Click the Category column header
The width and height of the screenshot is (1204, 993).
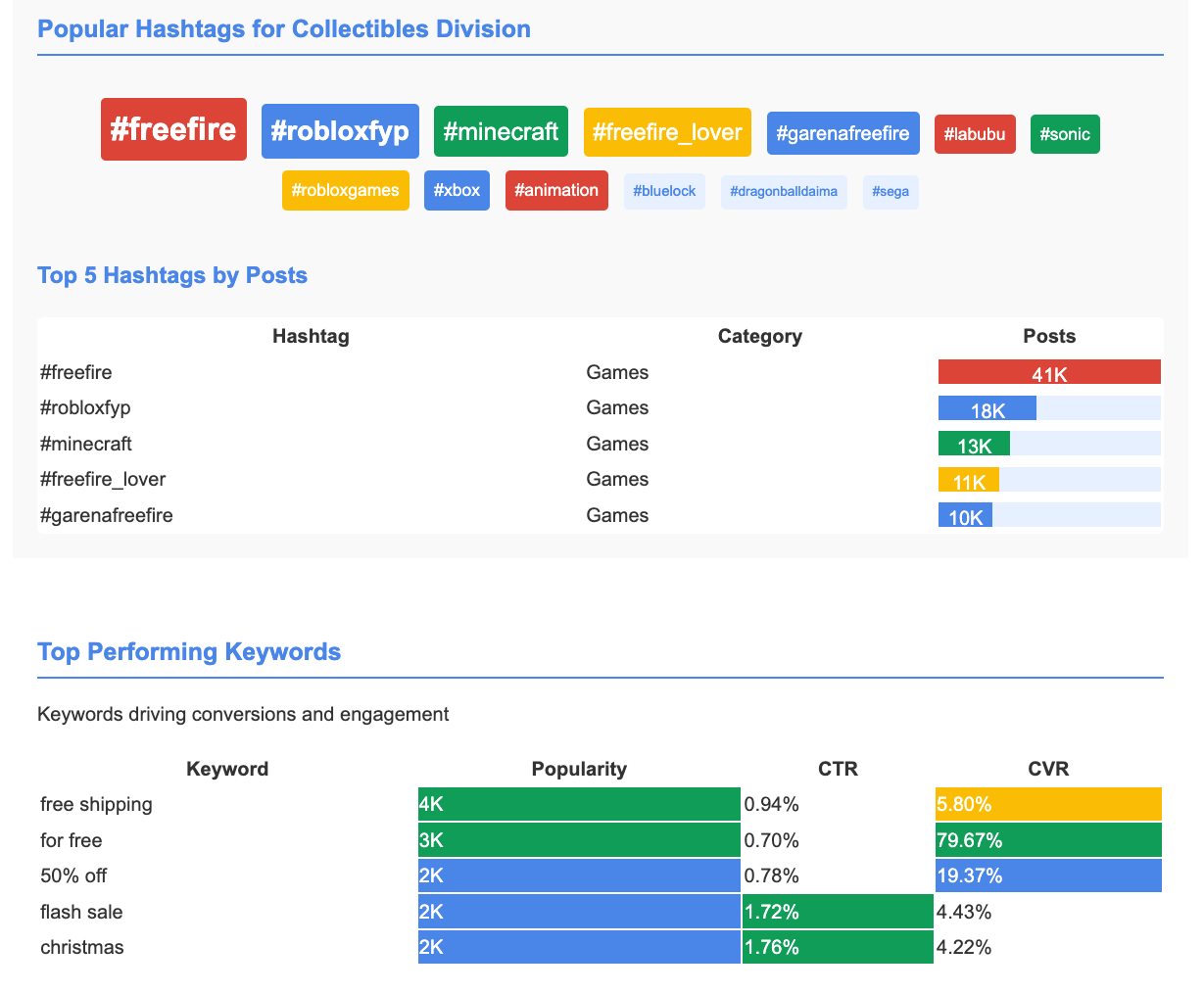[x=760, y=336]
